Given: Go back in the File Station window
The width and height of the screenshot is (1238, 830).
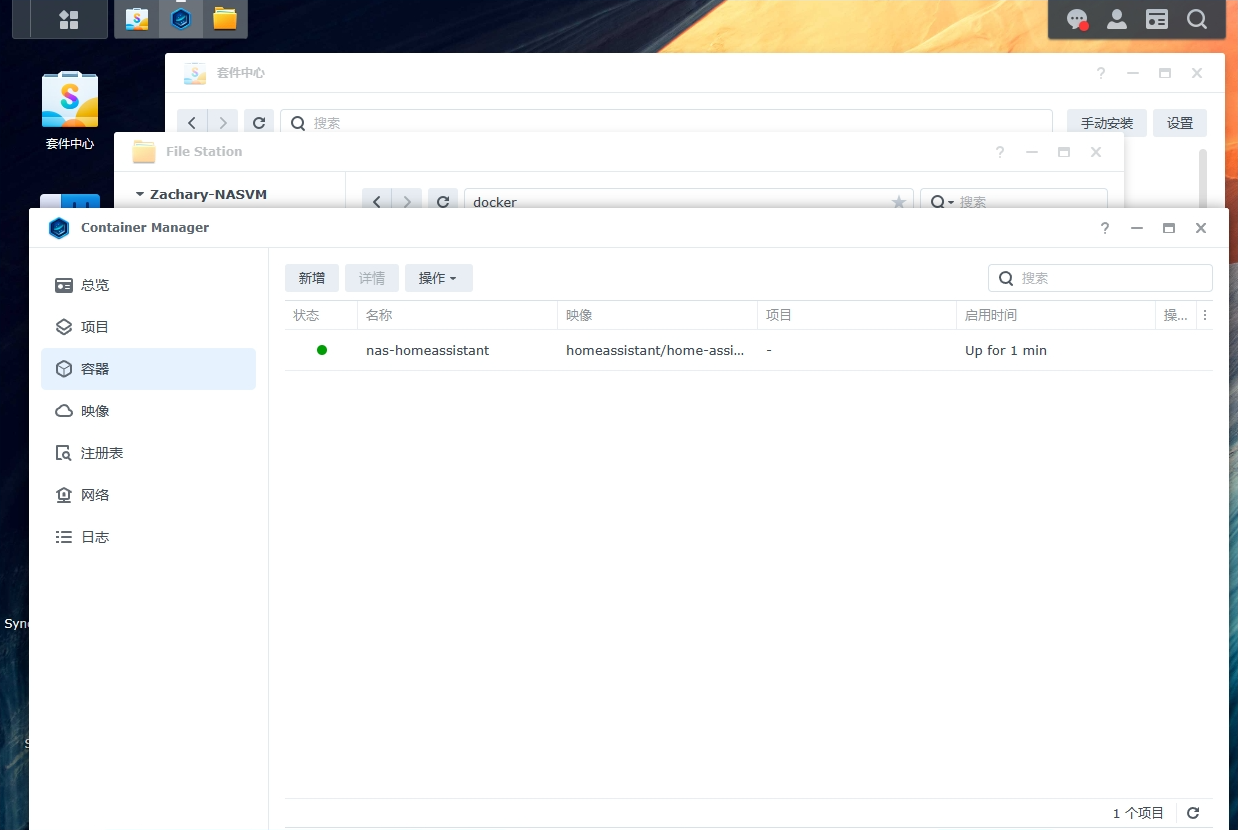Looking at the screenshot, I should click(x=377, y=201).
